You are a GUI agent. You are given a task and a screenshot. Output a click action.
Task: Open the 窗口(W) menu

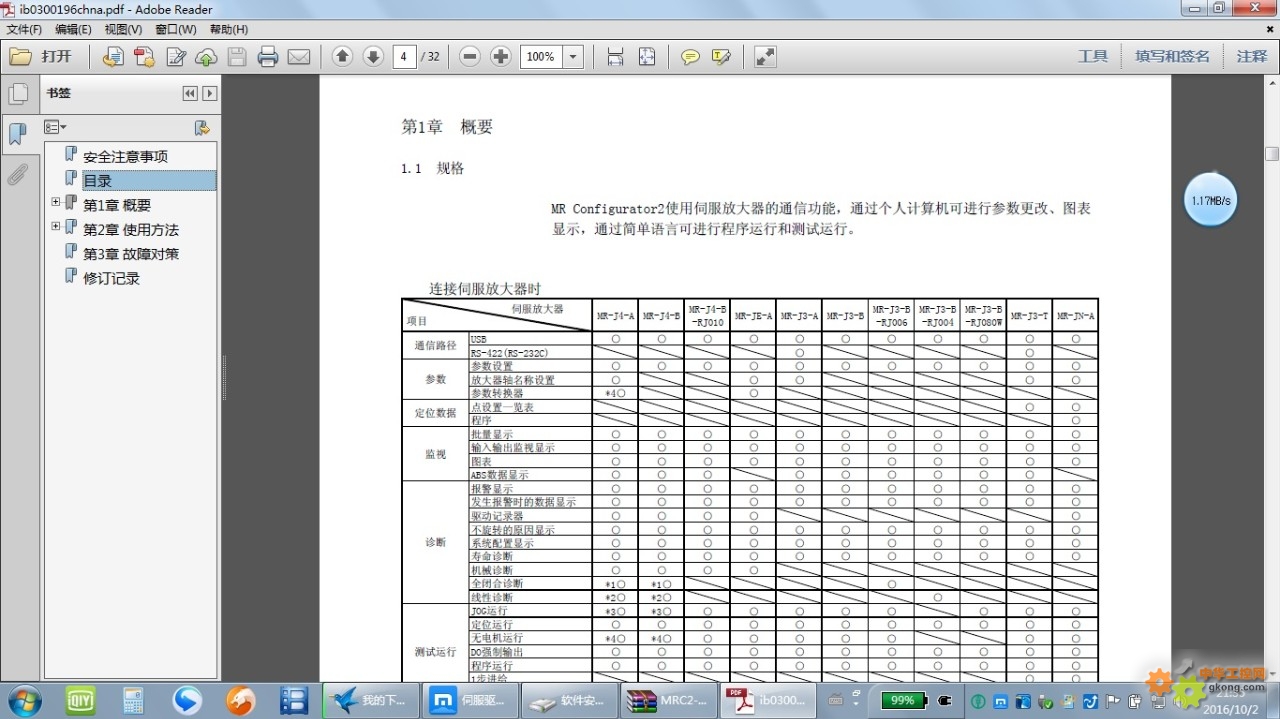tap(176, 30)
